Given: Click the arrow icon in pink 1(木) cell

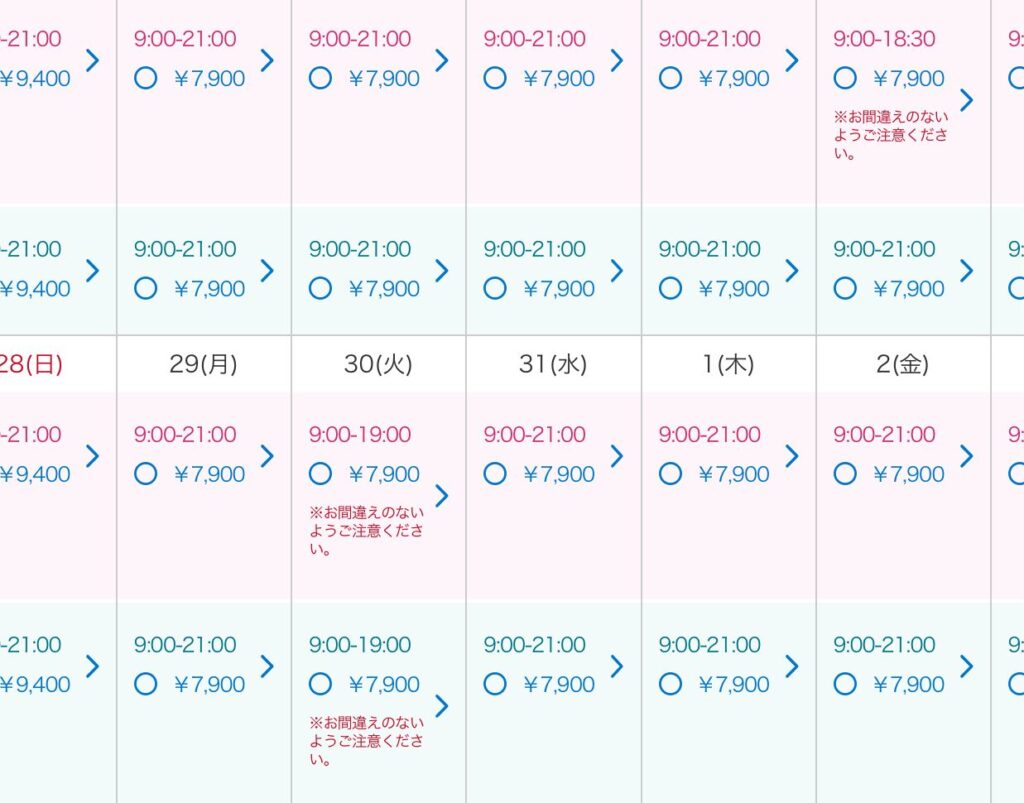Looking at the screenshot, I should click(x=792, y=456).
